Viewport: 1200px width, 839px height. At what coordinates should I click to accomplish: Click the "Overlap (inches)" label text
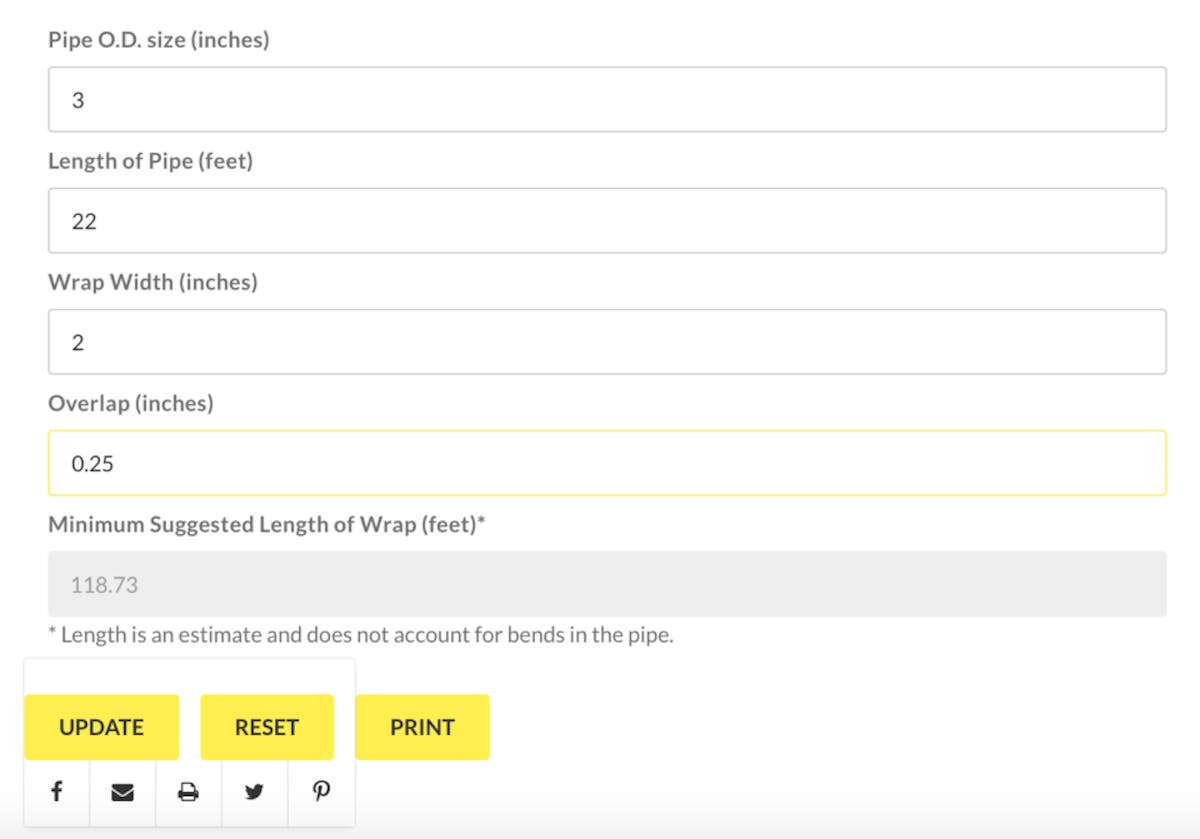coord(131,404)
